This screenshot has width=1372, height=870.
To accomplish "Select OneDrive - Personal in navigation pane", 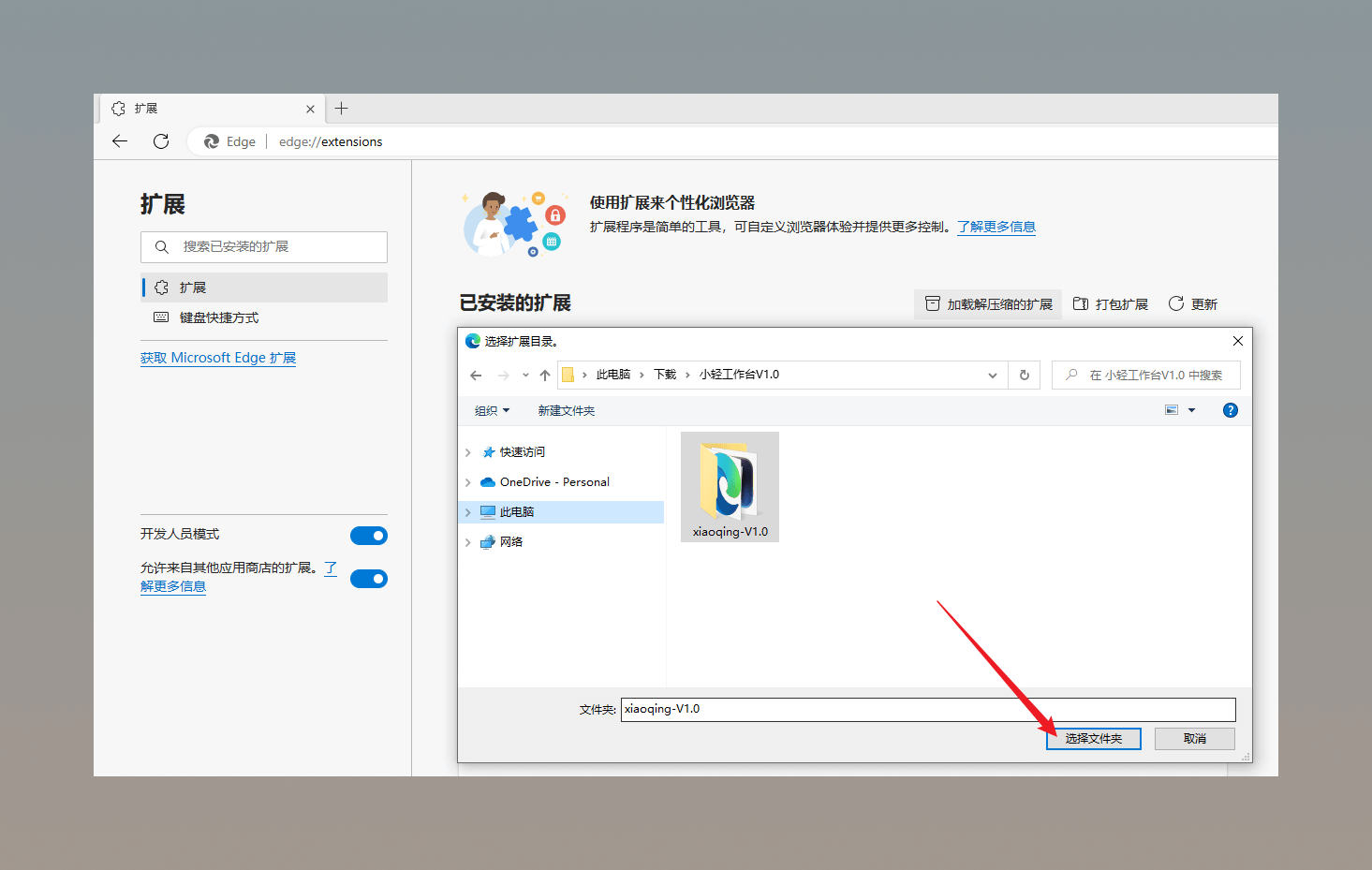I will click(554, 482).
